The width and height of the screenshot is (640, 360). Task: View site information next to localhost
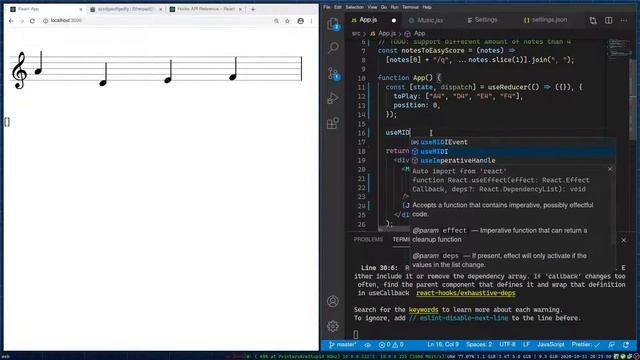pos(45,21)
